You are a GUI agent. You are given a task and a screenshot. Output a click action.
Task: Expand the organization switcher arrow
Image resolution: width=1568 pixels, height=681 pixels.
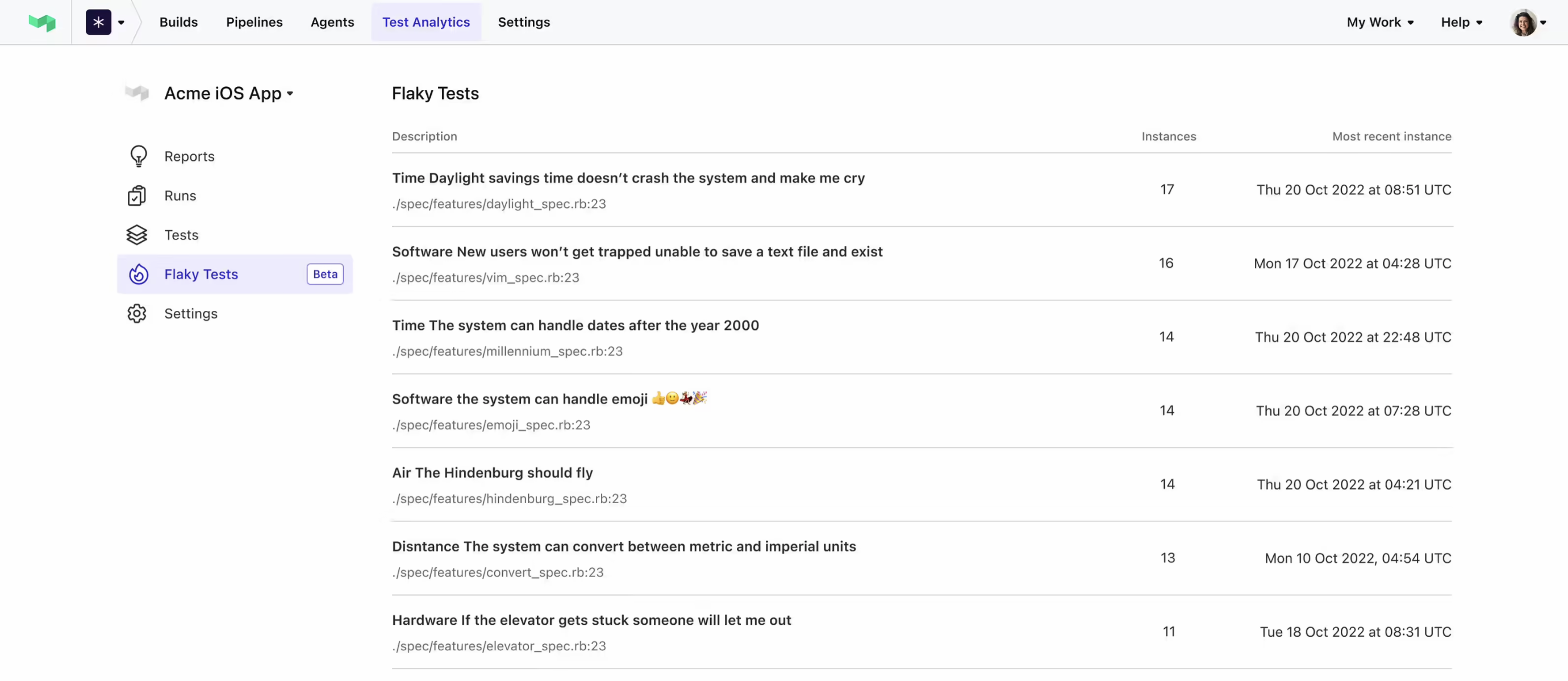click(x=121, y=23)
